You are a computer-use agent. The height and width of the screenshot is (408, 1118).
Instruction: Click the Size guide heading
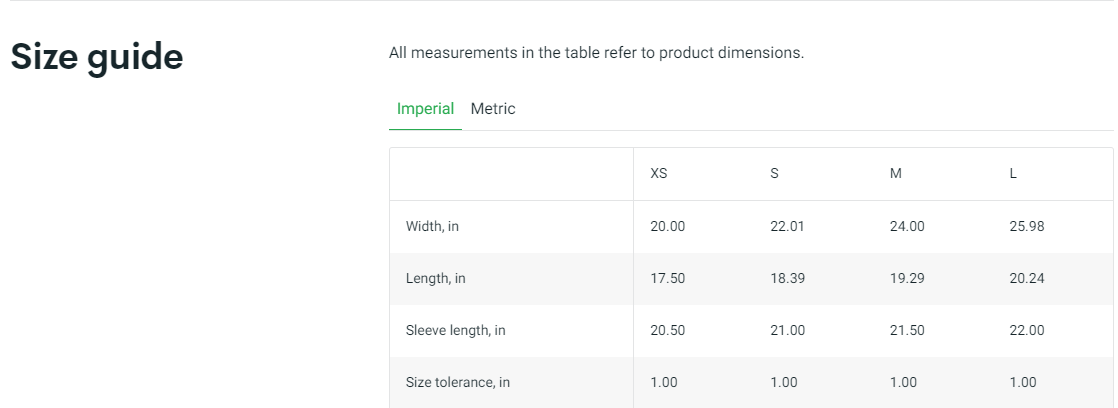point(97,57)
